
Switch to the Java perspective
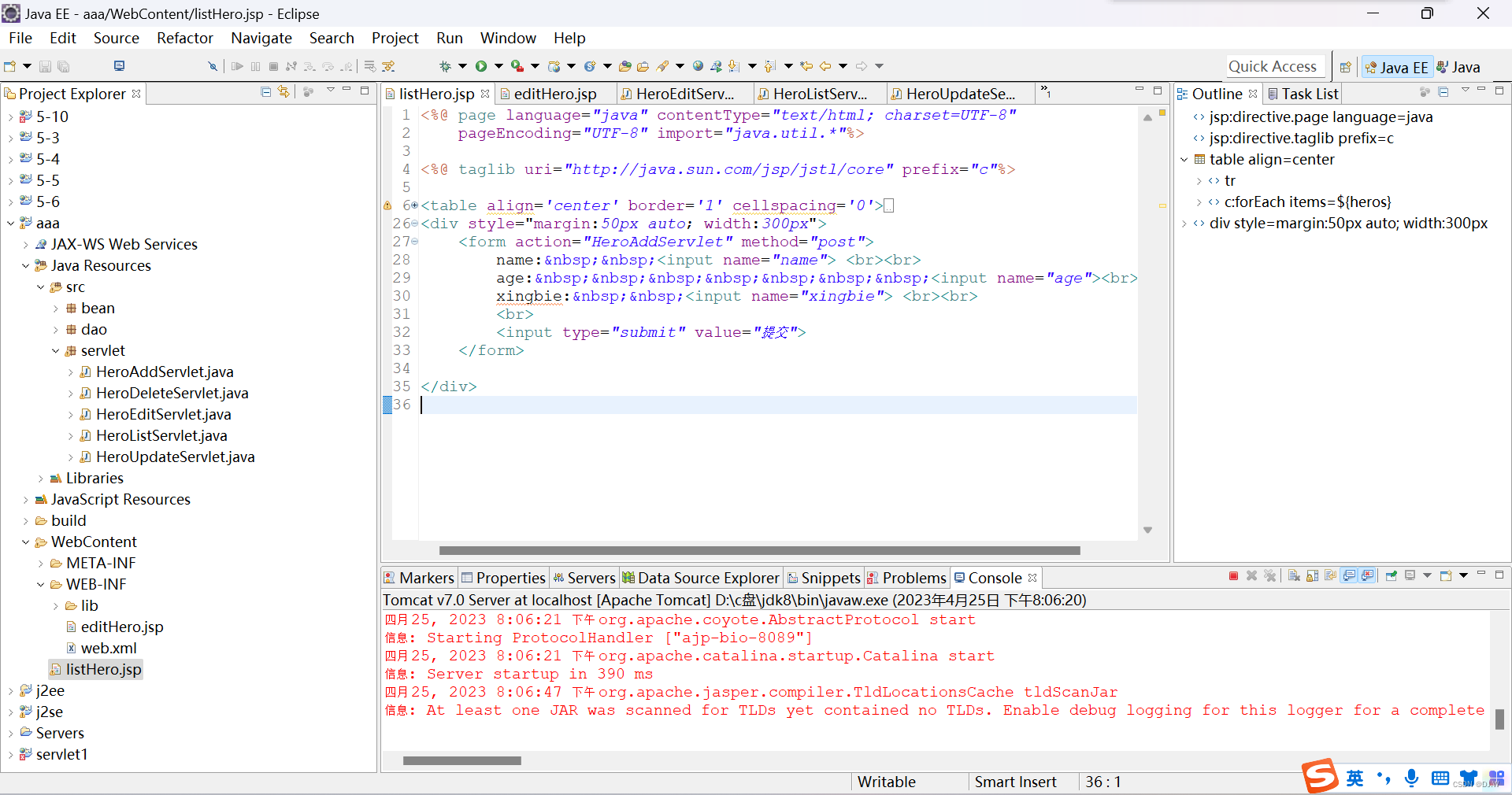click(x=1458, y=68)
